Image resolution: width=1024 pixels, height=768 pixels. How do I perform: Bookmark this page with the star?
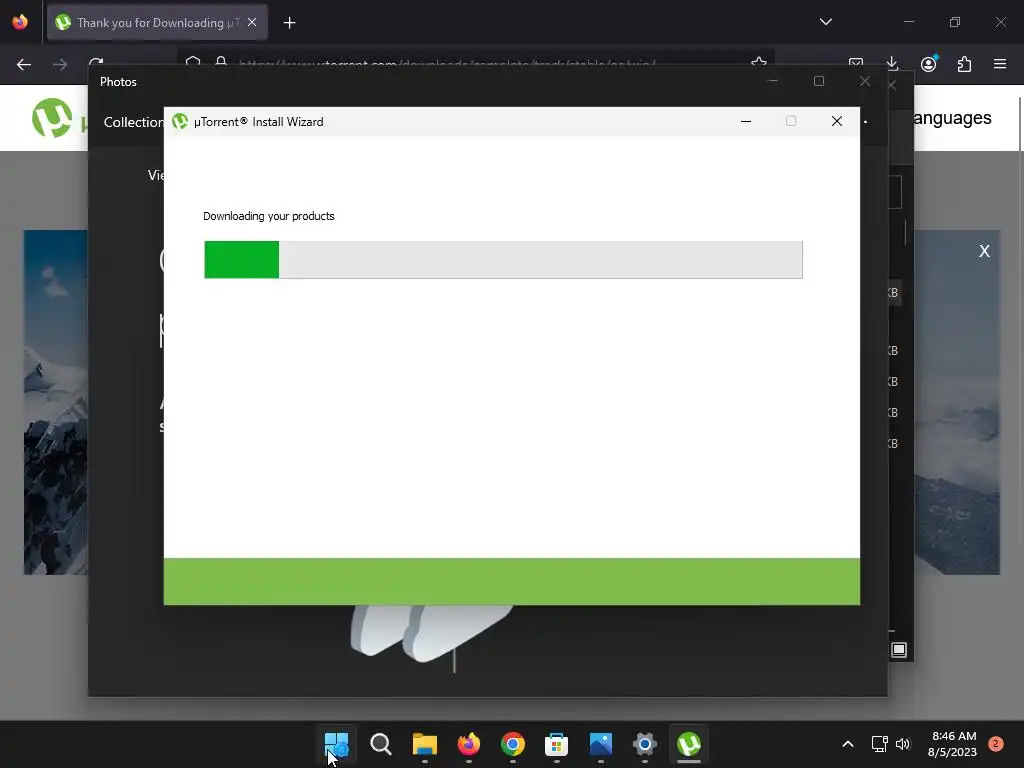(x=759, y=63)
